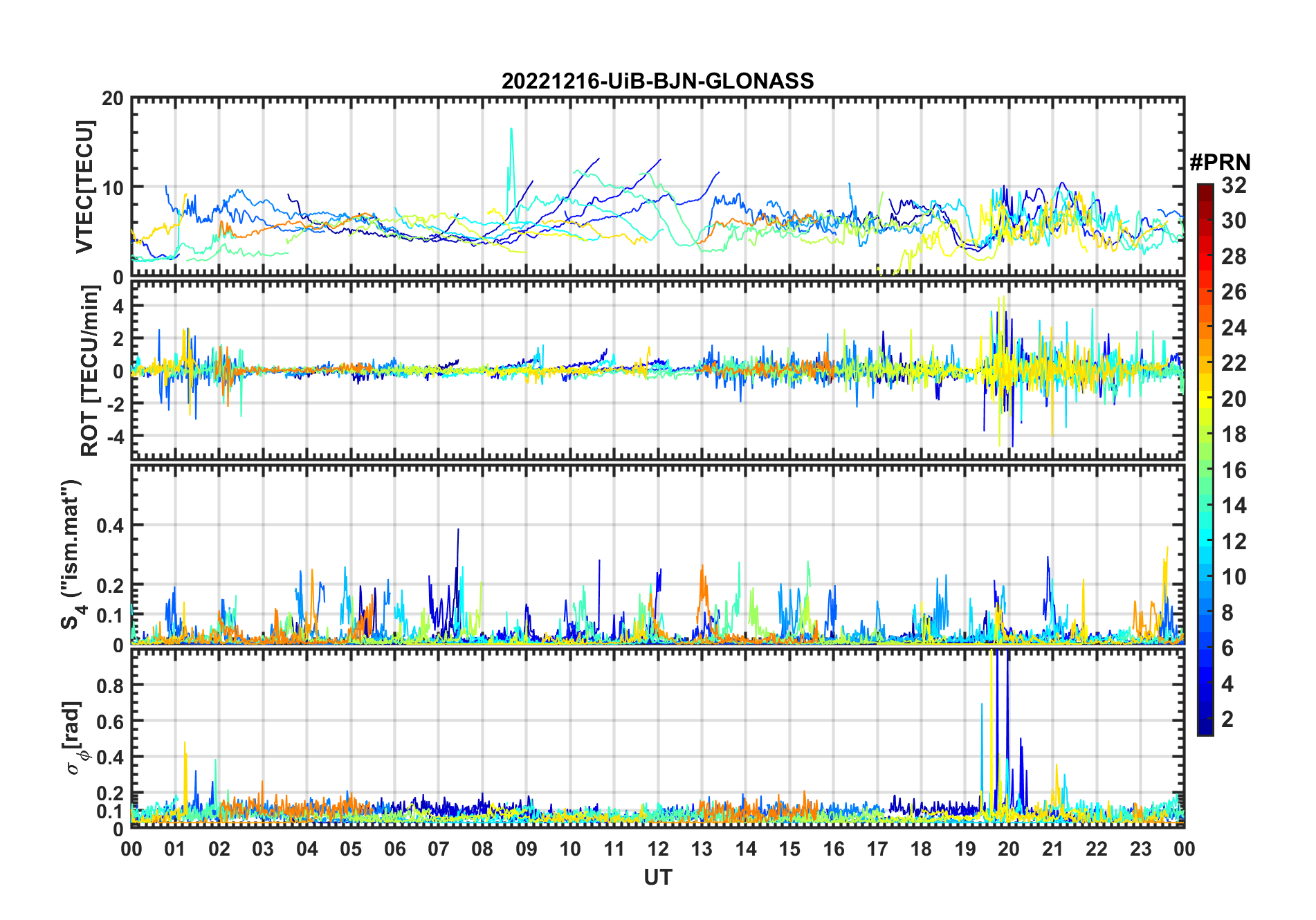Select x-axis hour label "11"
Screen dimensions: 1316x920
click(x=614, y=849)
